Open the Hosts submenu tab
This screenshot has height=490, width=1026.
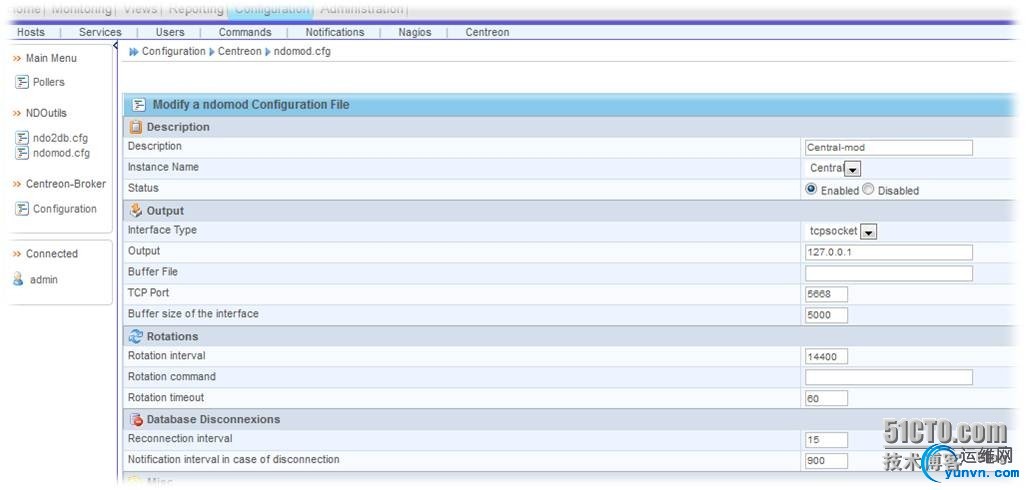[31, 32]
